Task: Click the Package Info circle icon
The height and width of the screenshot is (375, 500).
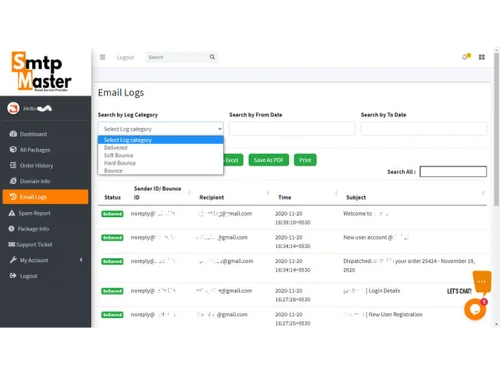Action: point(11,228)
